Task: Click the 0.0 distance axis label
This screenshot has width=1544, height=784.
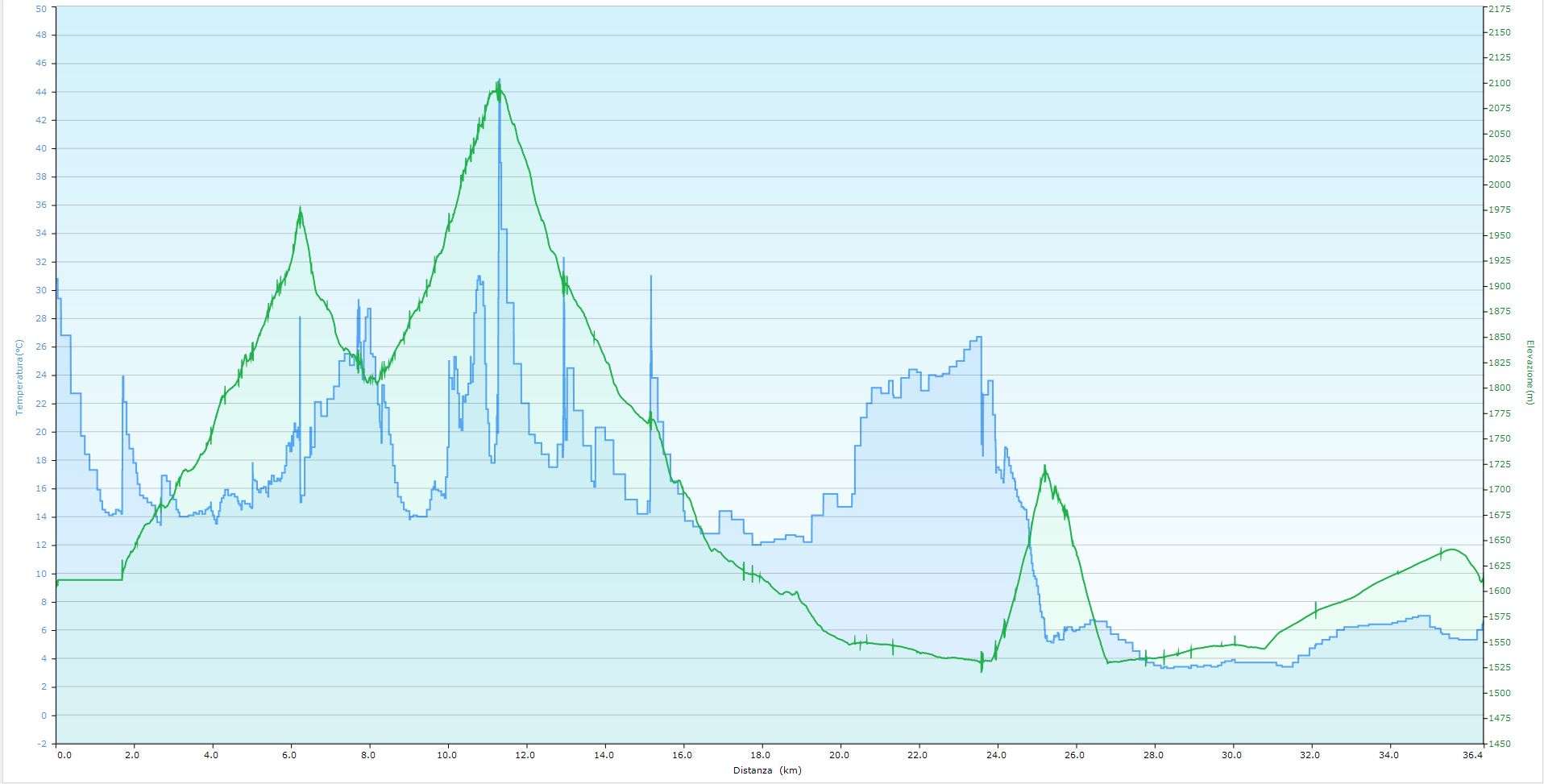Action: click(x=64, y=756)
